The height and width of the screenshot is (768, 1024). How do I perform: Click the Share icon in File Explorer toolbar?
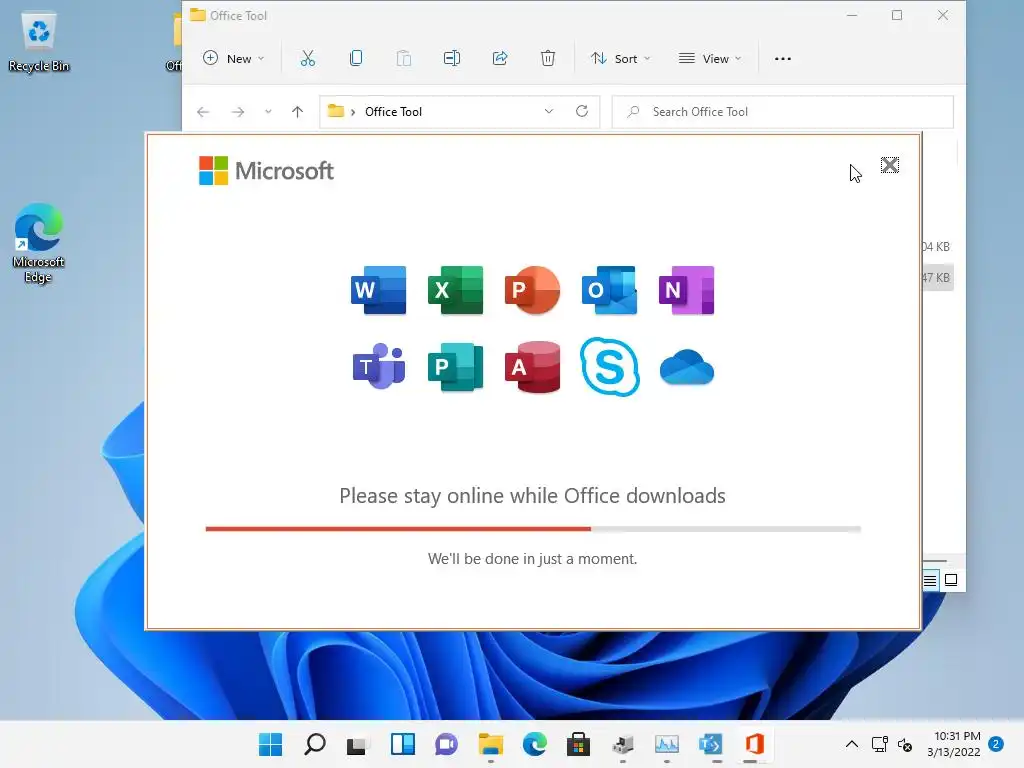(500, 58)
